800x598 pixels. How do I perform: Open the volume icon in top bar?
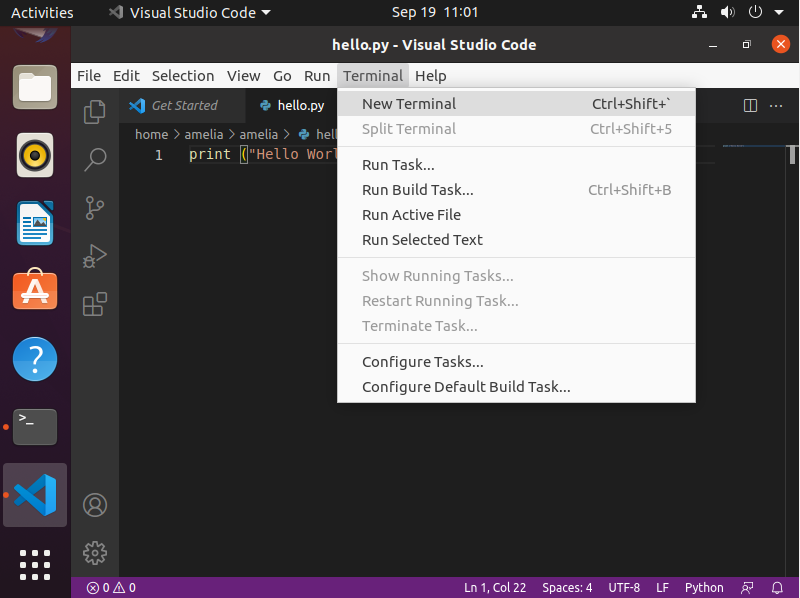coord(728,12)
